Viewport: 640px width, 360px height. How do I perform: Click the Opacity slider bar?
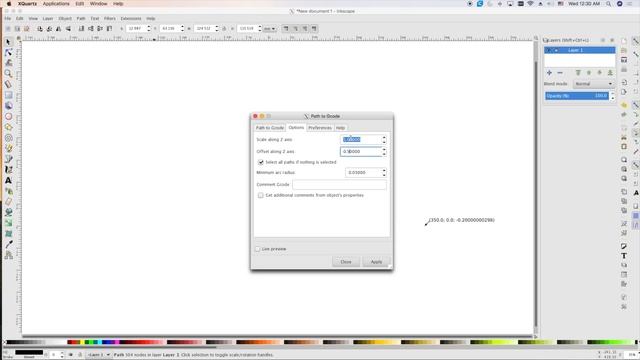[577, 96]
